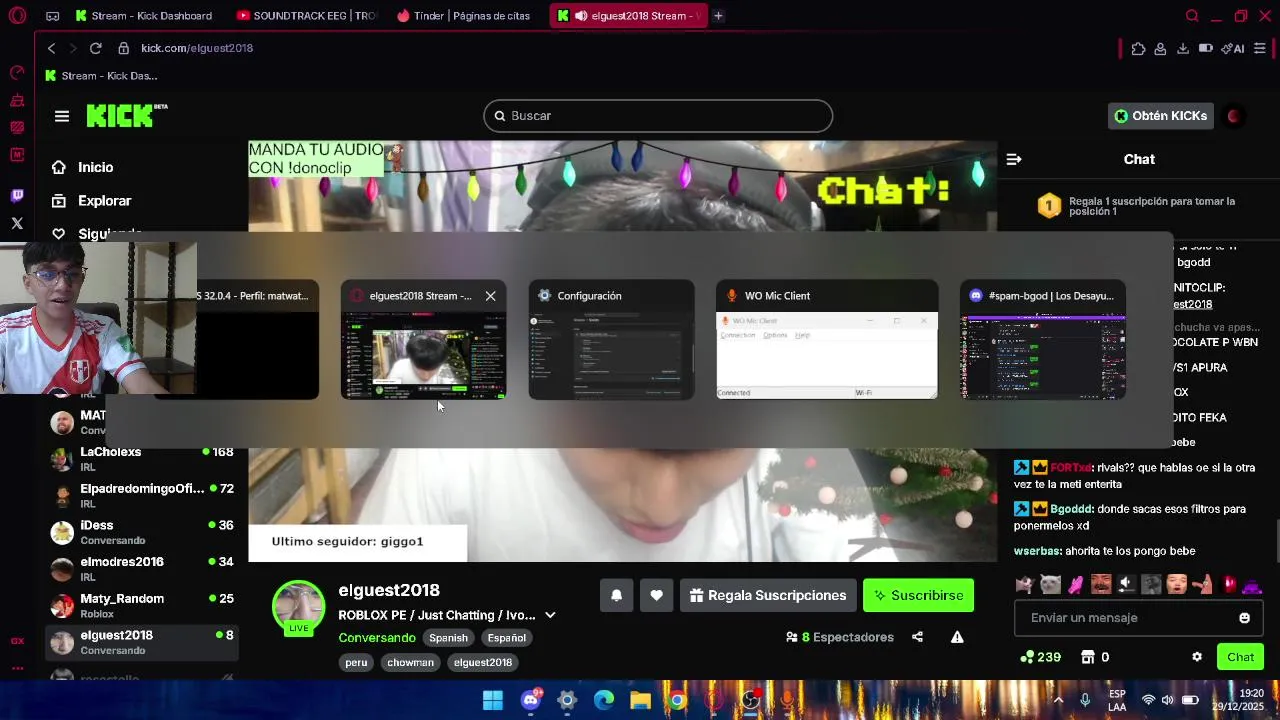1280x720 pixels.
Task: Click the notification bell for elguest2018
Action: coord(616,595)
